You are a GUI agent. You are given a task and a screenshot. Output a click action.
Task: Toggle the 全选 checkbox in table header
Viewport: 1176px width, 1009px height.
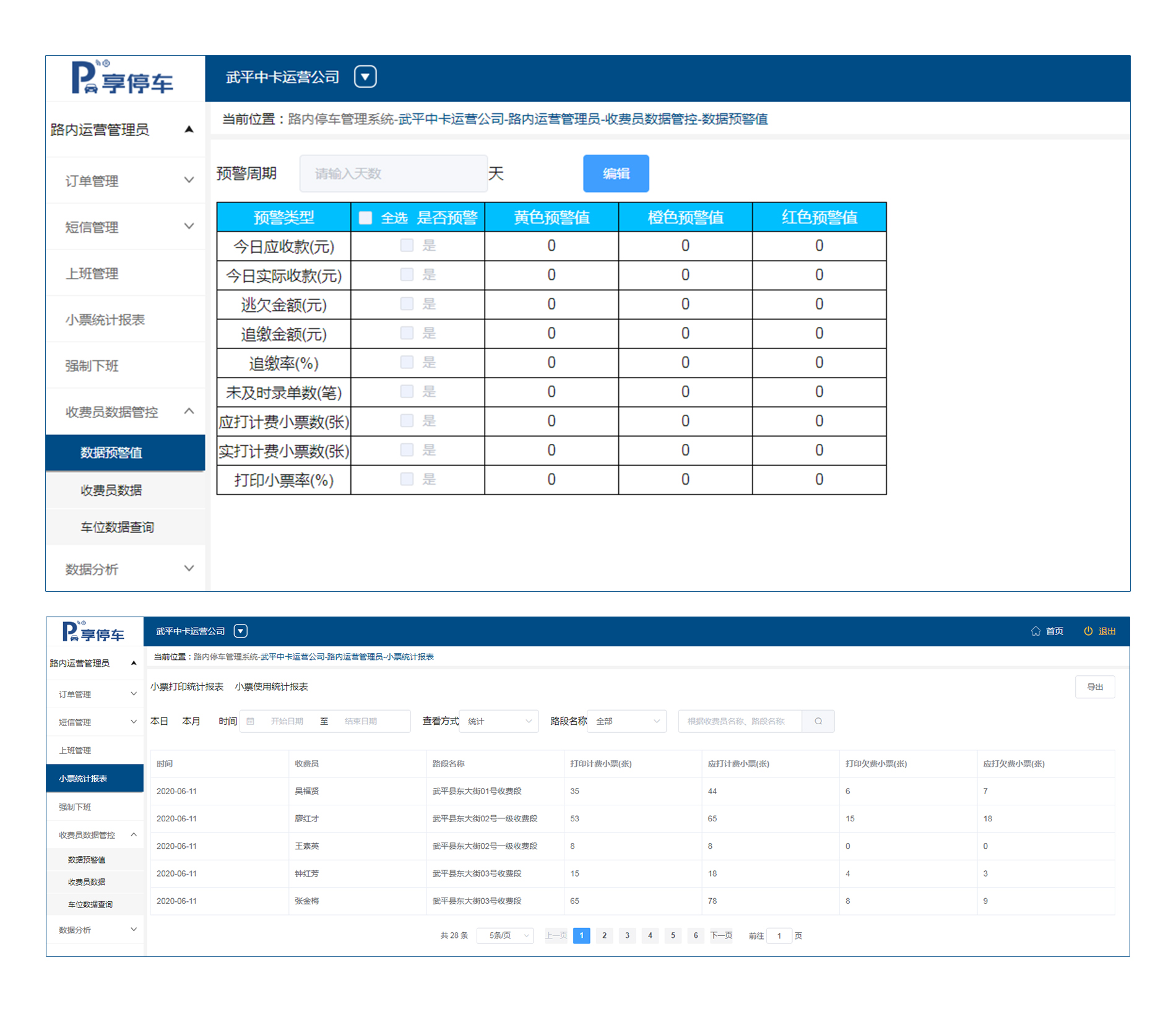pyautogui.click(x=366, y=218)
